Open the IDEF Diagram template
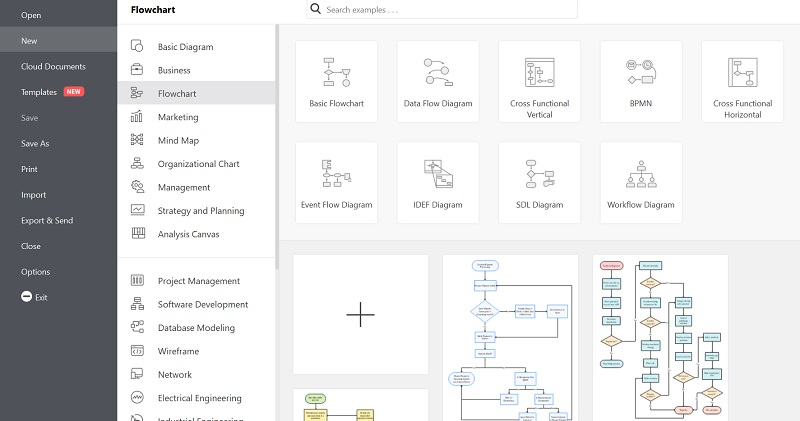Viewport: 800px width, 421px height. (438, 183)
